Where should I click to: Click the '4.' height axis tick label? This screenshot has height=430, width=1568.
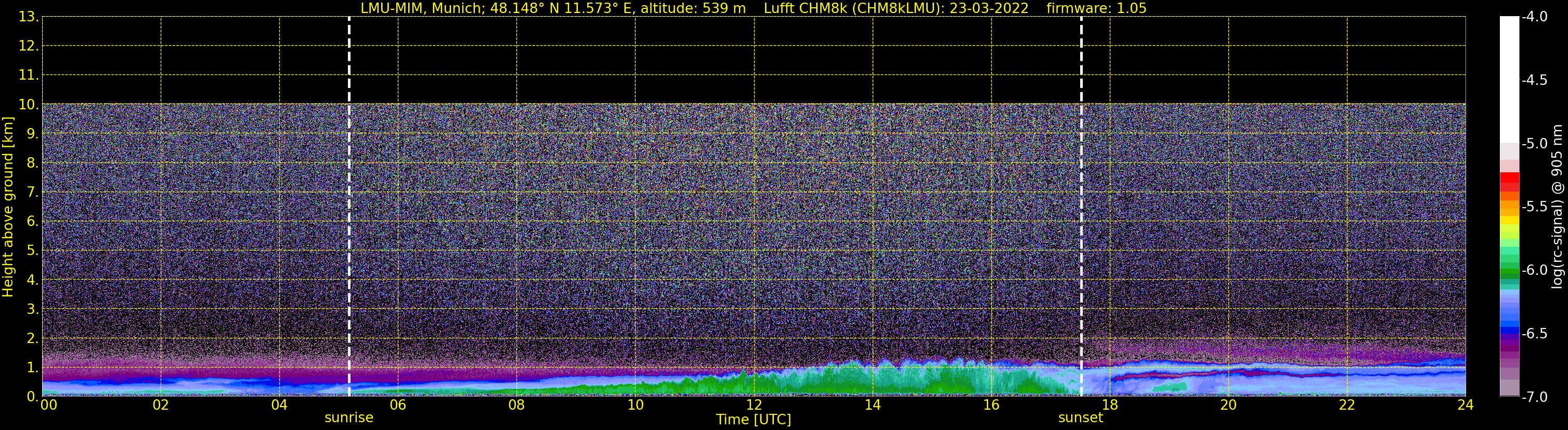click(32, 280)
